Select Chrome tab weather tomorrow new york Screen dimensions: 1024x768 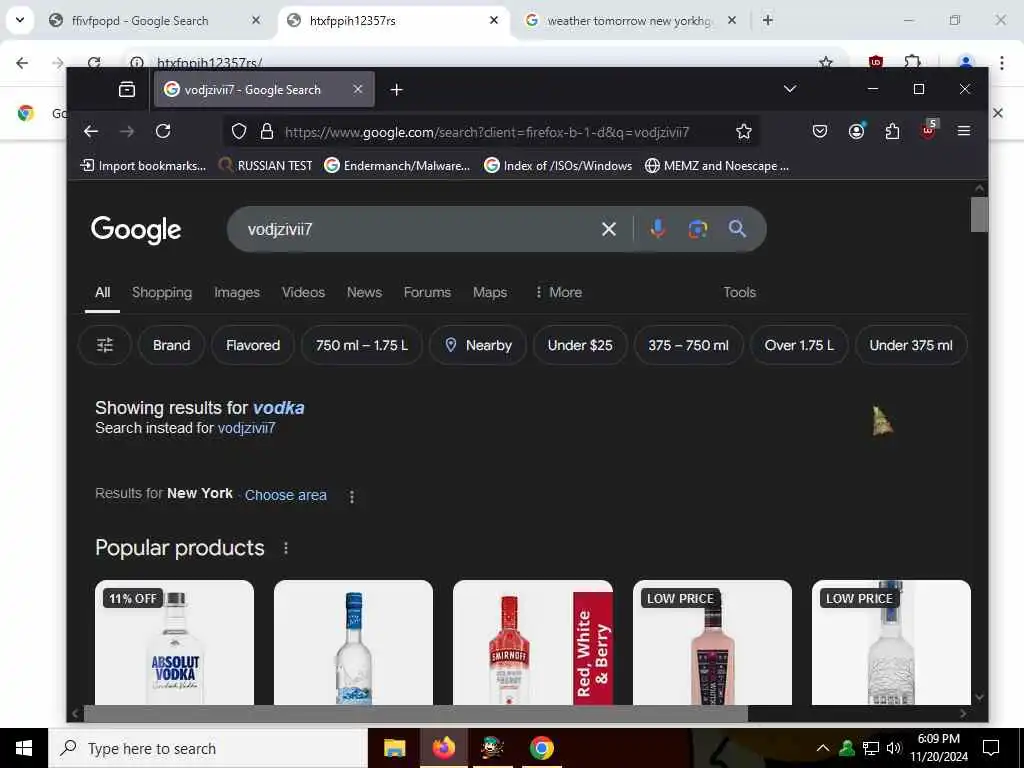pos(632,21)
